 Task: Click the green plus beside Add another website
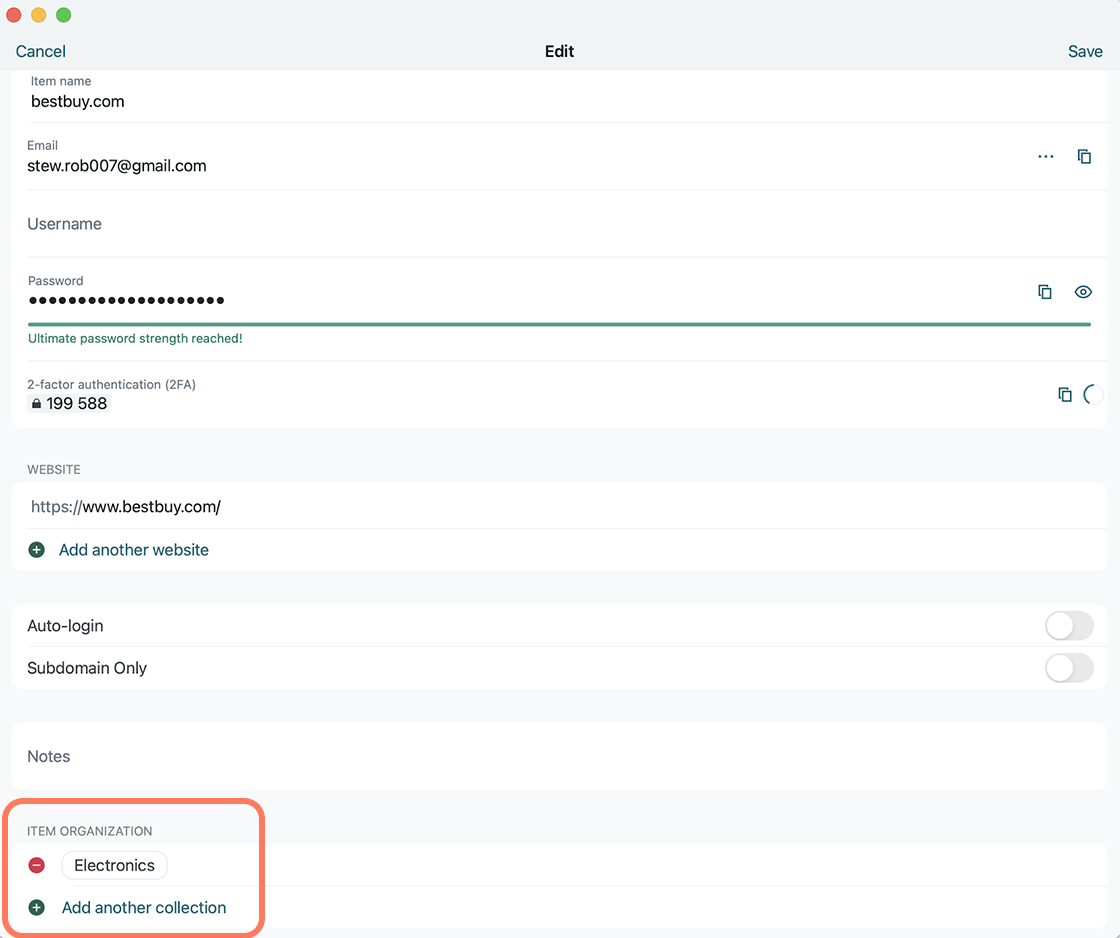click(36, 549)
